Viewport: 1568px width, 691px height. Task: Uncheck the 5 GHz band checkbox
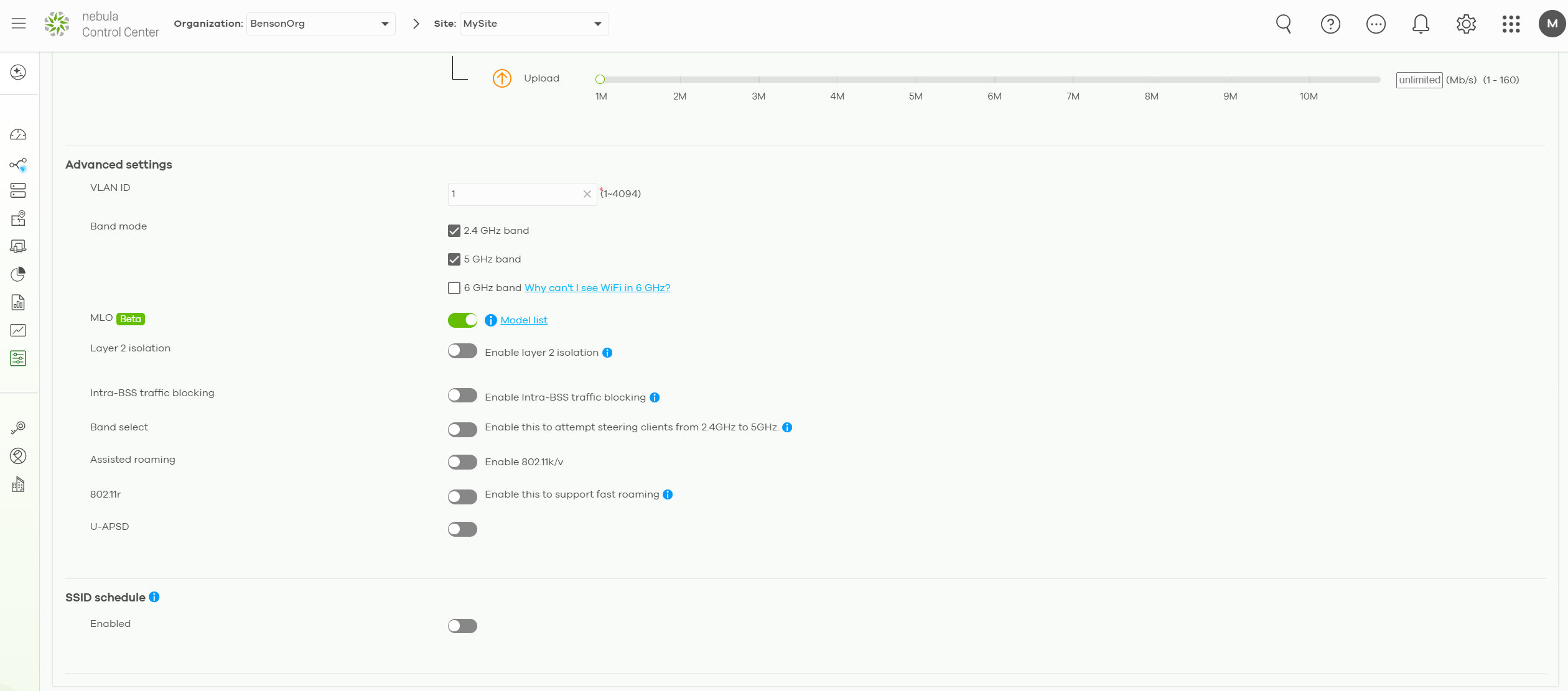point(454,259)
